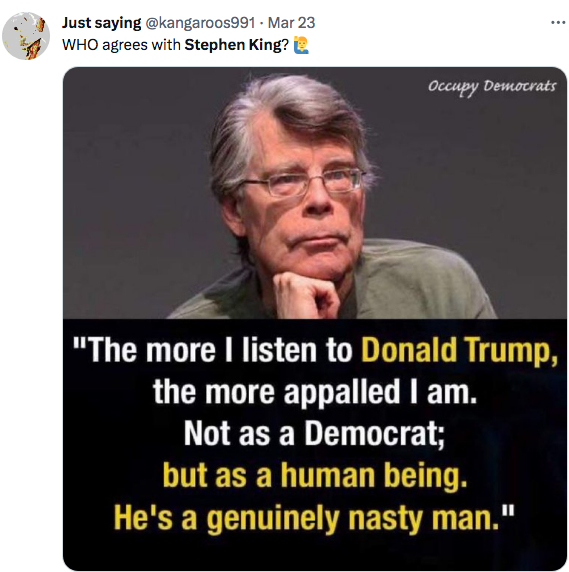This screenshot has height=572, width=569.
Task: Click 'the more appalled I am.' line
Action: [x=315, y=392]
